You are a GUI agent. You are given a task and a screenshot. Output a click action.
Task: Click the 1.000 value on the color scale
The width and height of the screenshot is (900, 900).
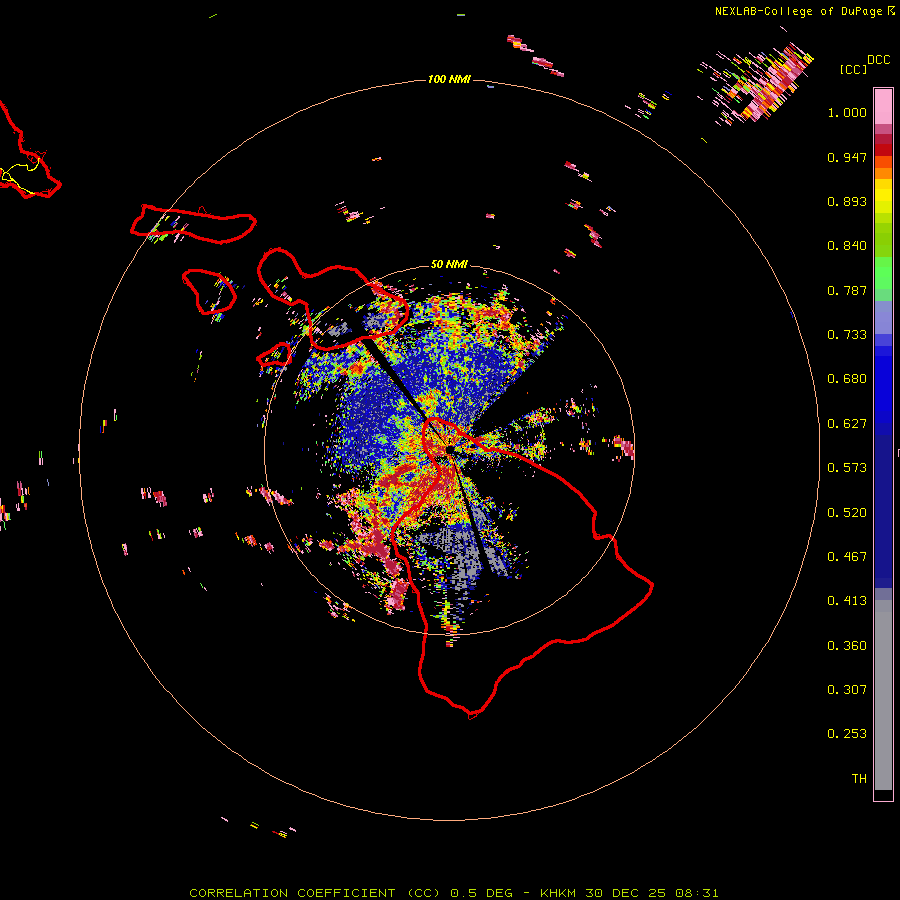[x=847, y=112]
